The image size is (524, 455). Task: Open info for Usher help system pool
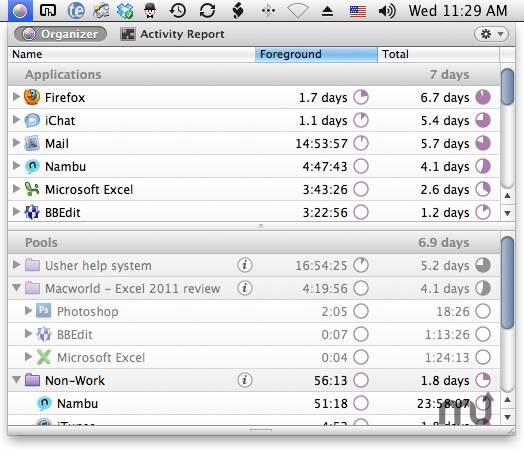tap(245, 265)
